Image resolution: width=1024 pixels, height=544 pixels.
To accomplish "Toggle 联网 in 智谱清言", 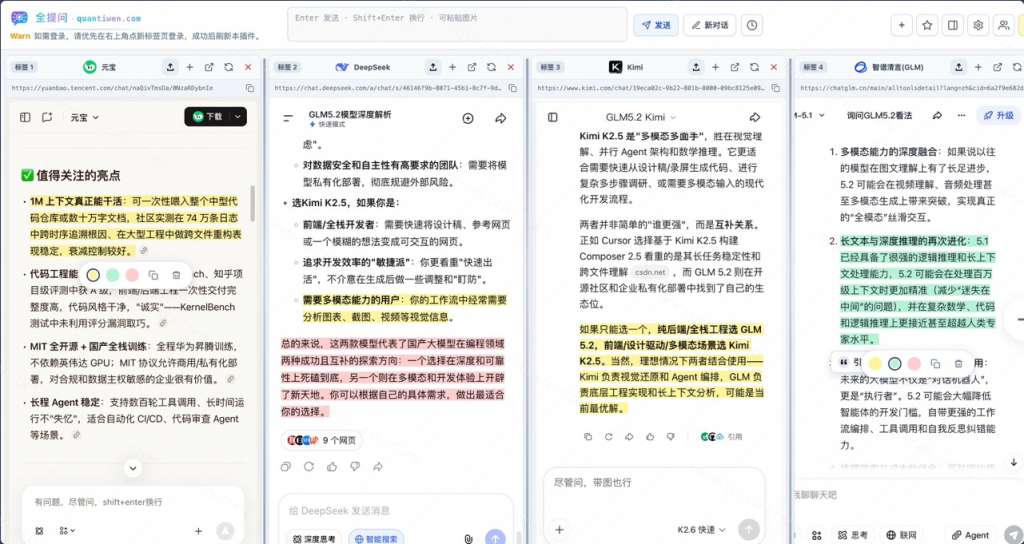I will (901, 535).
